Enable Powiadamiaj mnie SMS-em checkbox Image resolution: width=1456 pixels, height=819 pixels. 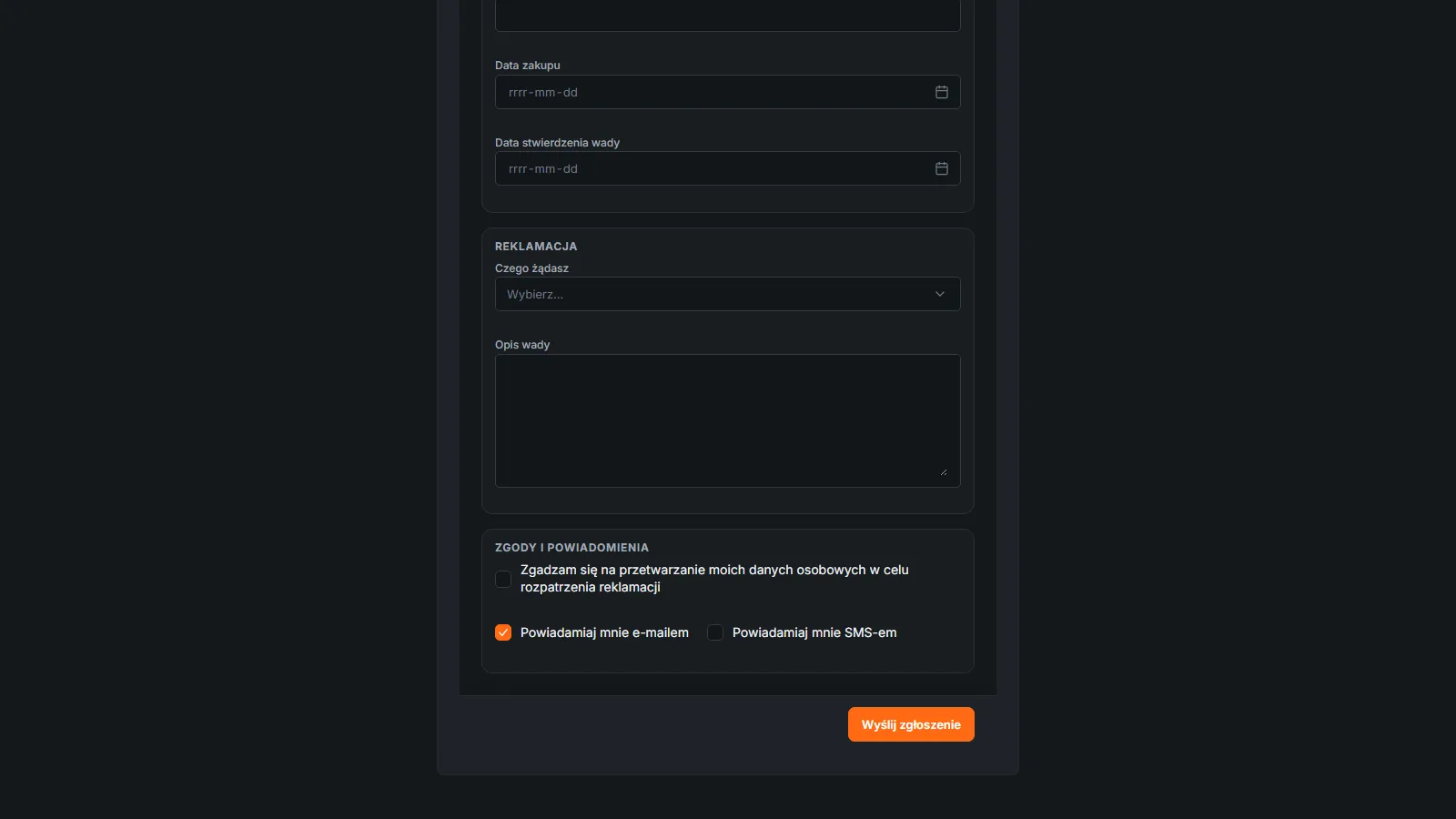click(715, 632)
